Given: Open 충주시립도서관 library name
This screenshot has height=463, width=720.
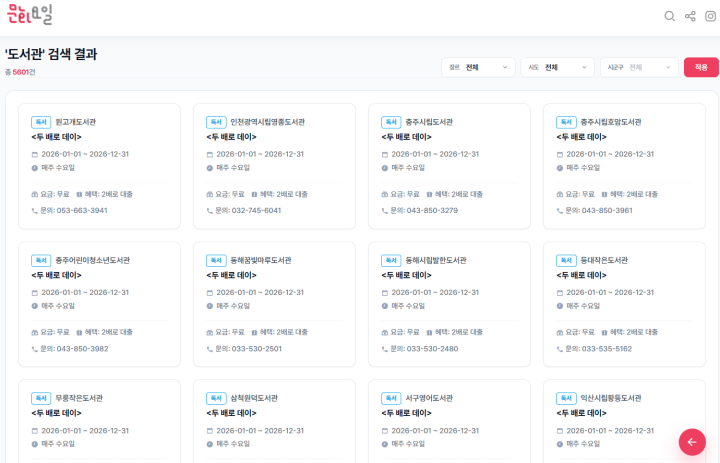Looking at the screenshot, I should pos(429,122).
